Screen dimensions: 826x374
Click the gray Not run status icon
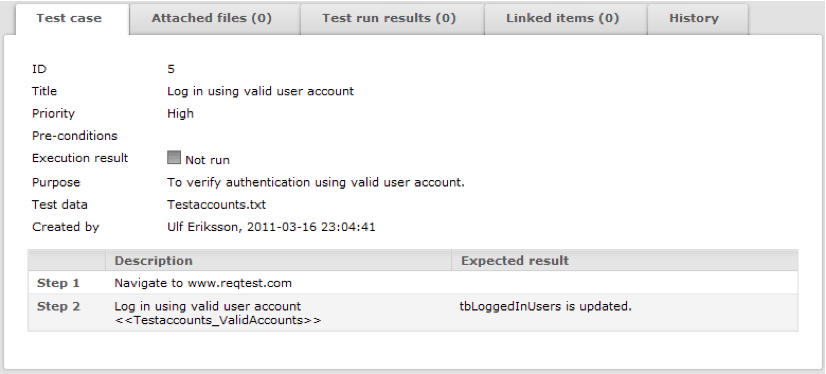tap(174, 158)
